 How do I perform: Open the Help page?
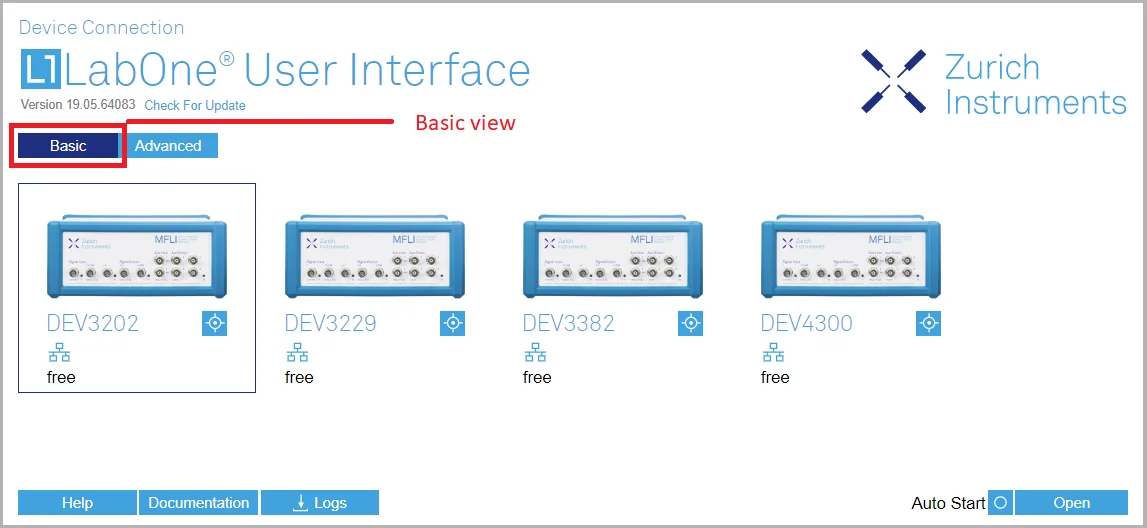click(x=78, y=503)
